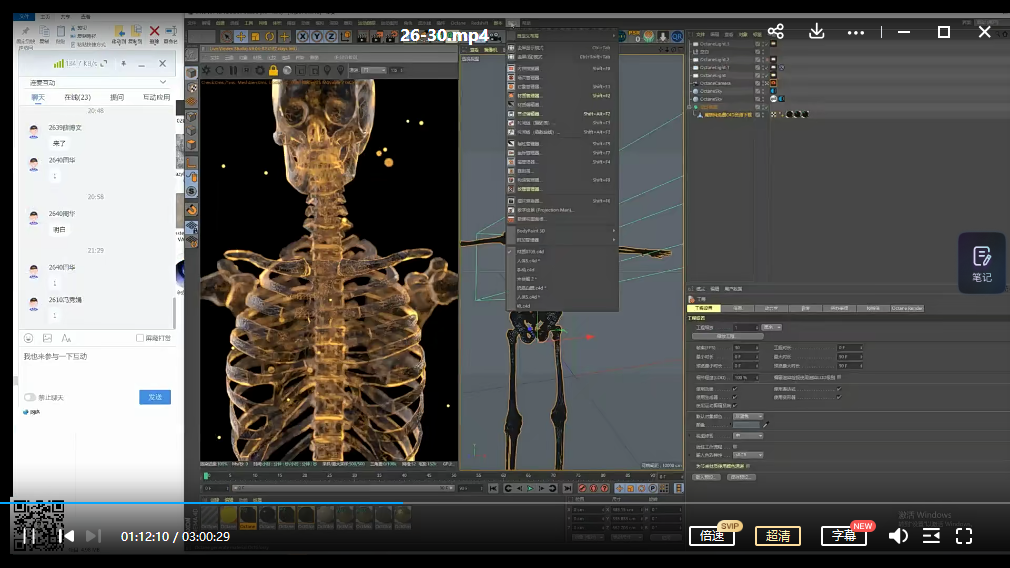
Task: Open the 连麦互动 dropdown chevron
Action: point(162,82)
